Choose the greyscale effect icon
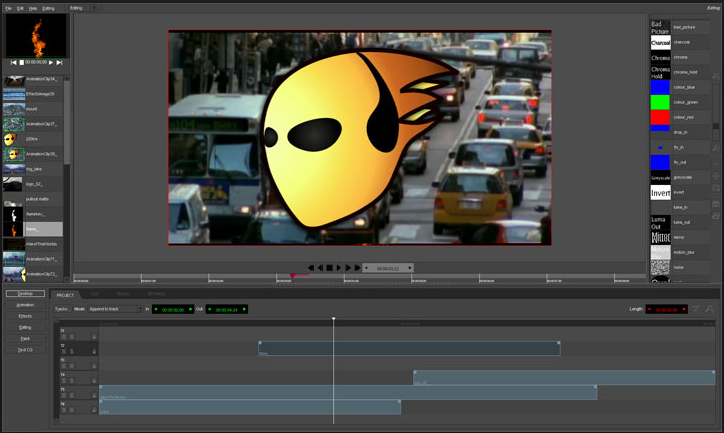Image resolution: width=724 pixels, height=433 pixels. tap(660, 177)
